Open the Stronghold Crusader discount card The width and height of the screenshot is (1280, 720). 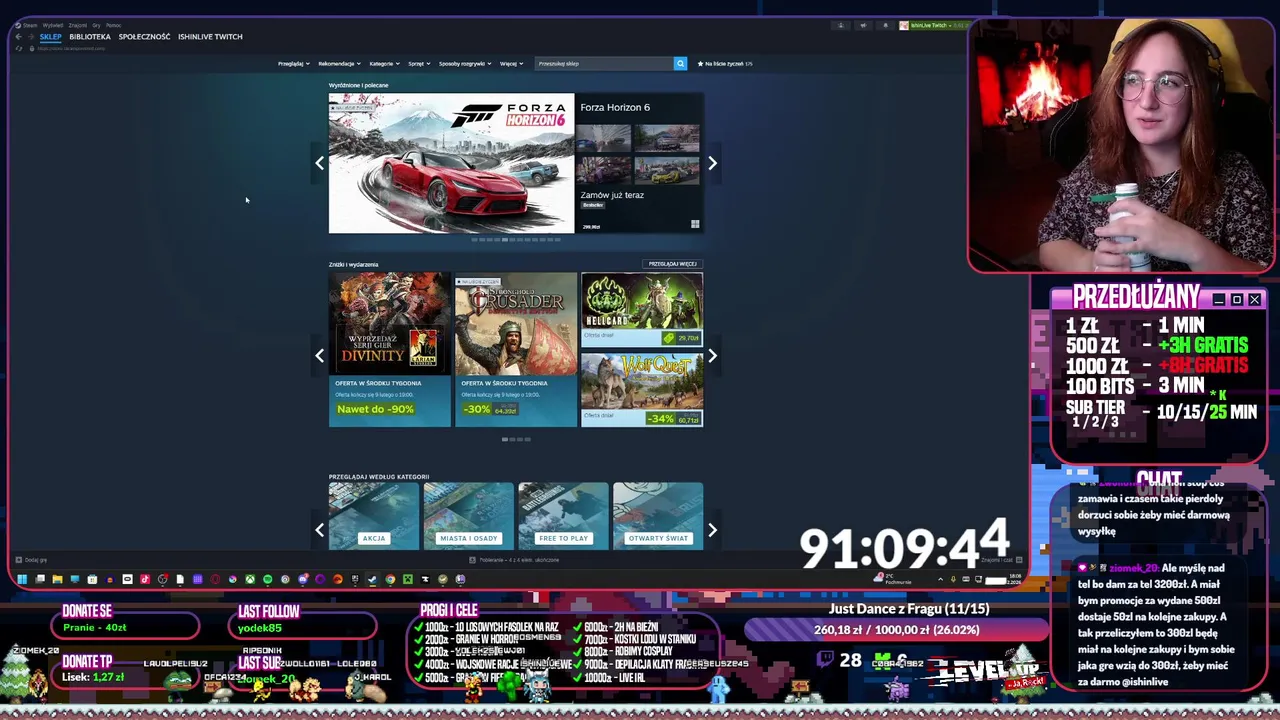(x=516, y=349)
